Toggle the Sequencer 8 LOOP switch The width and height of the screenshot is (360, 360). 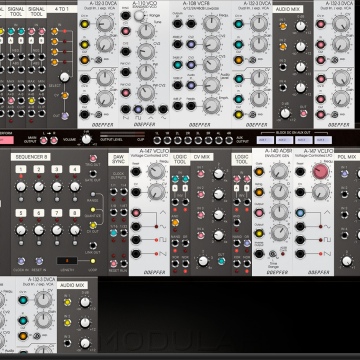point(93,261)
